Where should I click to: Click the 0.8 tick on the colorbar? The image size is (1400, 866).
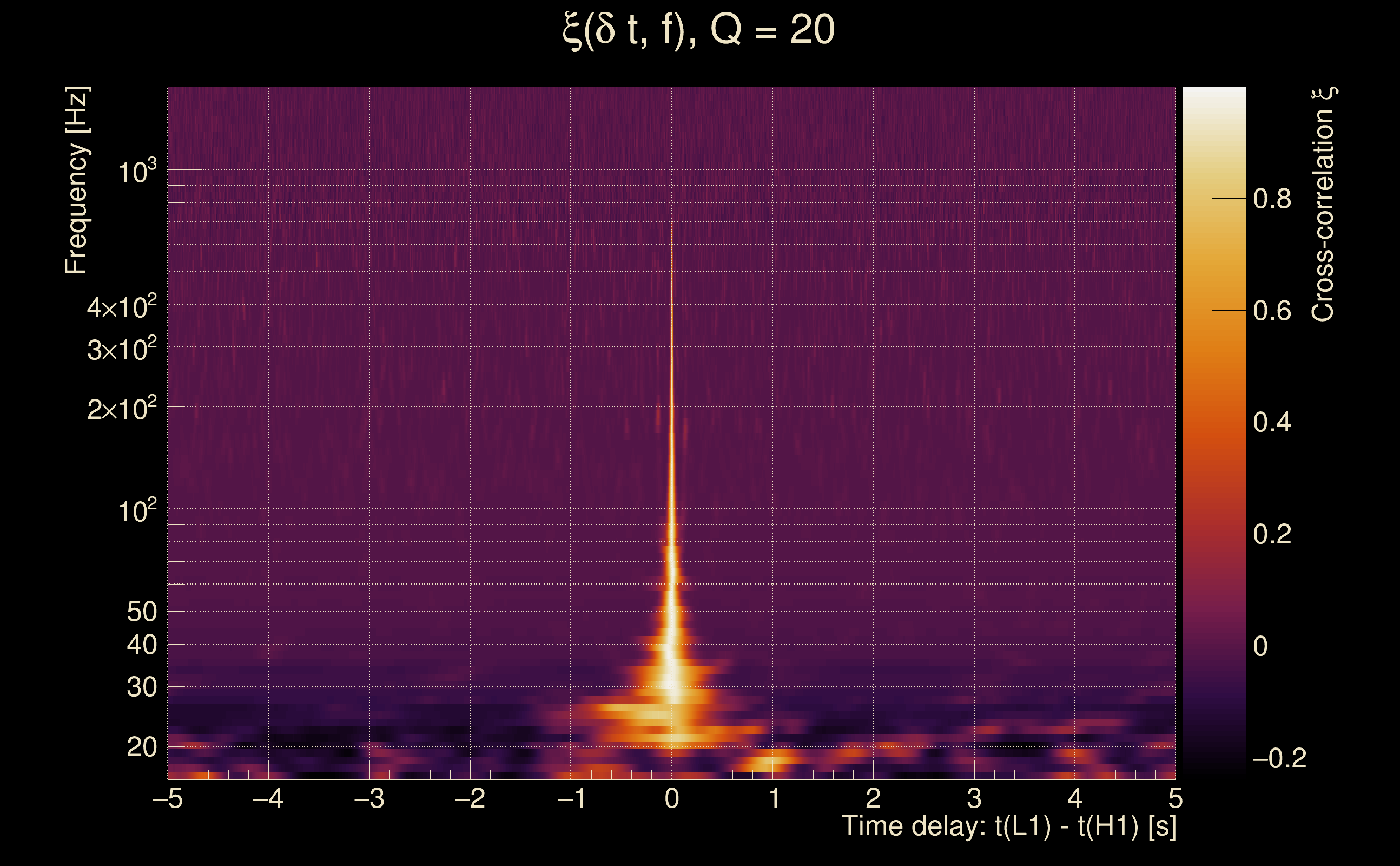1272,199
